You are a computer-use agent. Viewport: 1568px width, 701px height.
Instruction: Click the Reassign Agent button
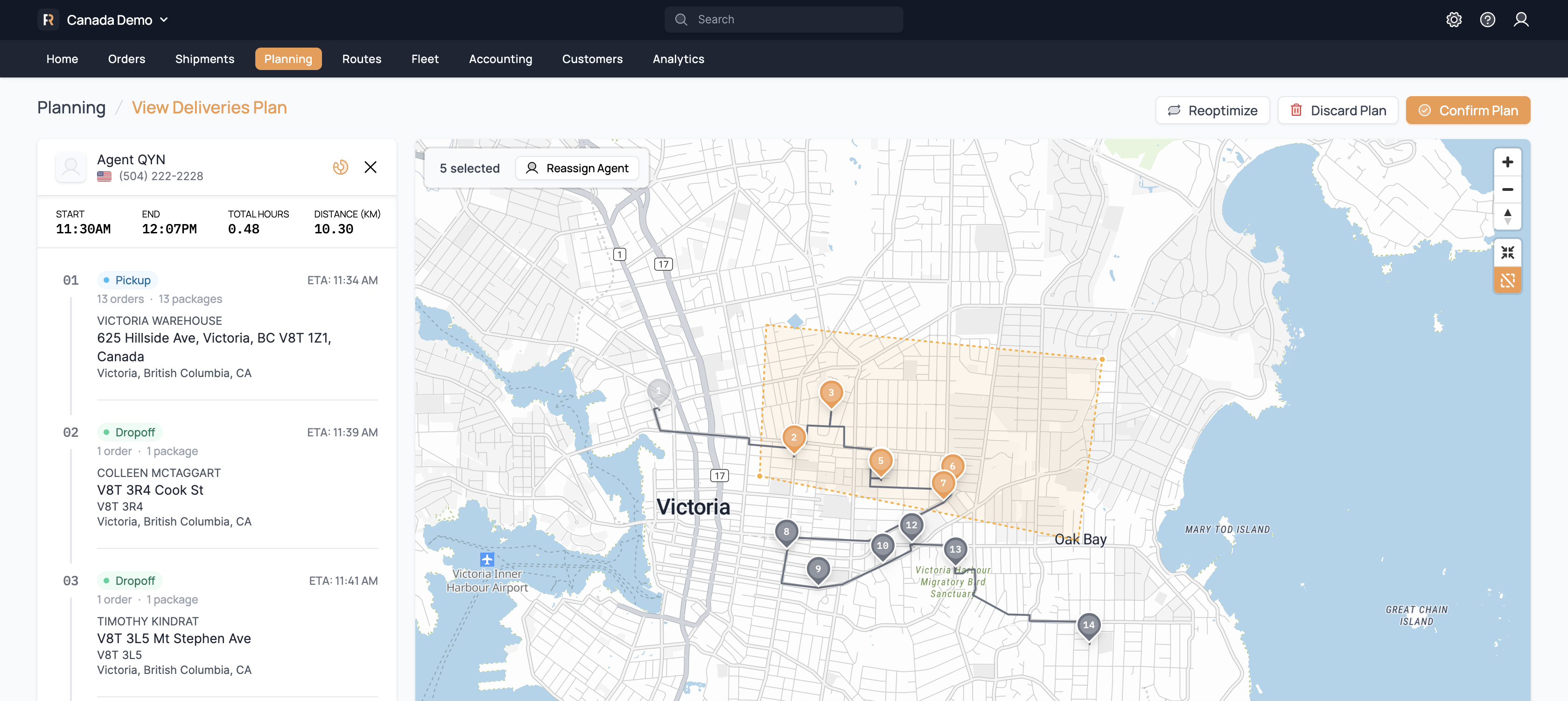click(x=577, y=168)
